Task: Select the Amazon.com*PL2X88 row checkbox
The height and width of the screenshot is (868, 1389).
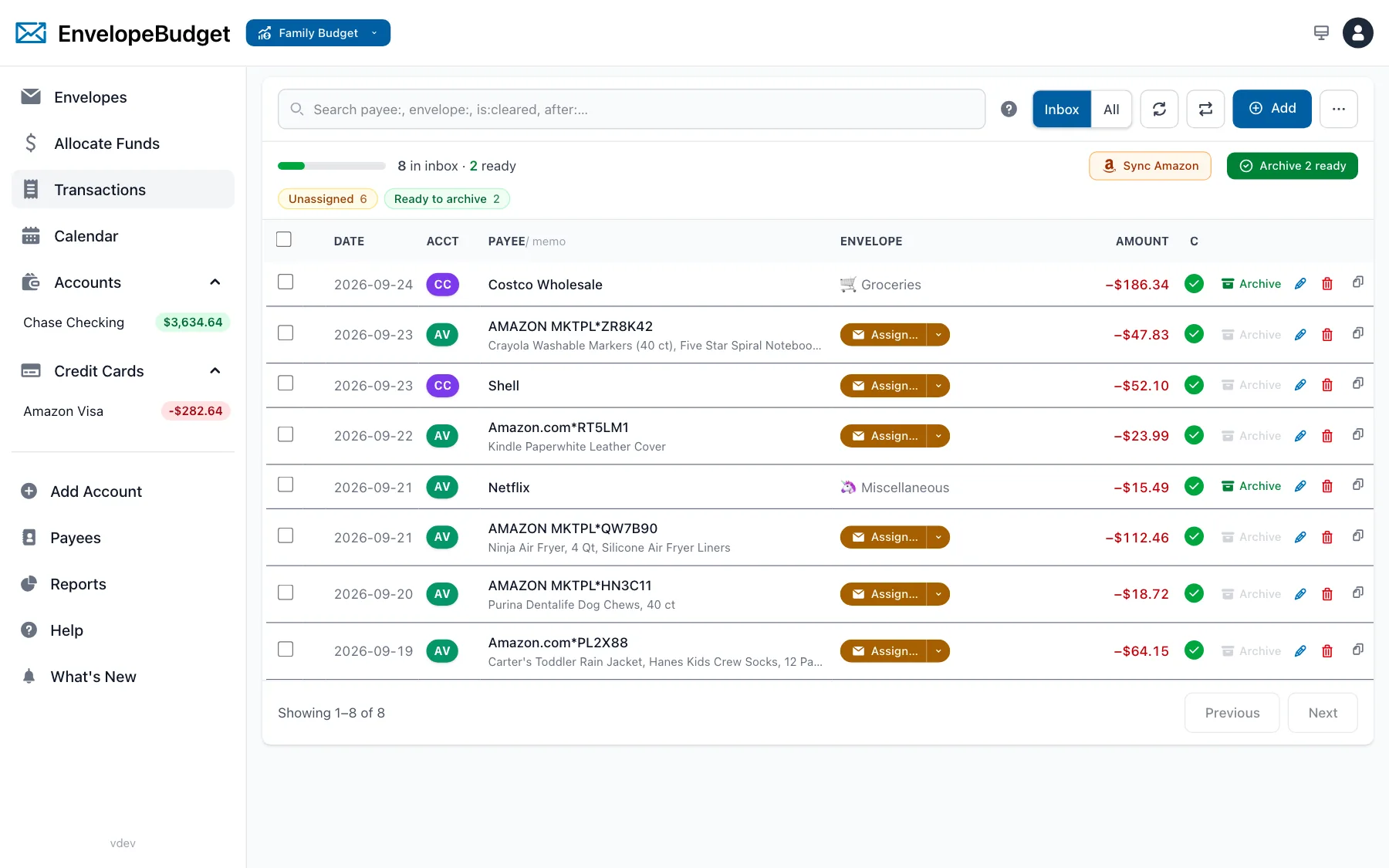Action: click(x=286, y=649)
